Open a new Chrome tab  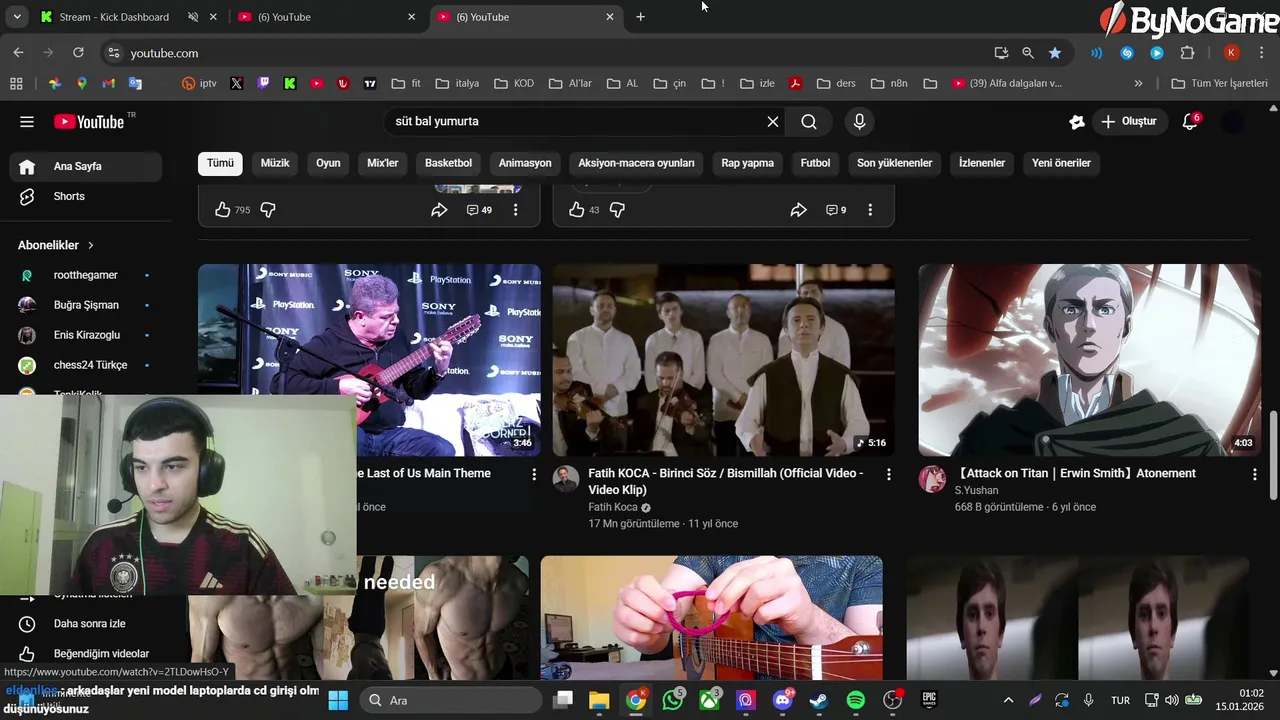[641, 17]
